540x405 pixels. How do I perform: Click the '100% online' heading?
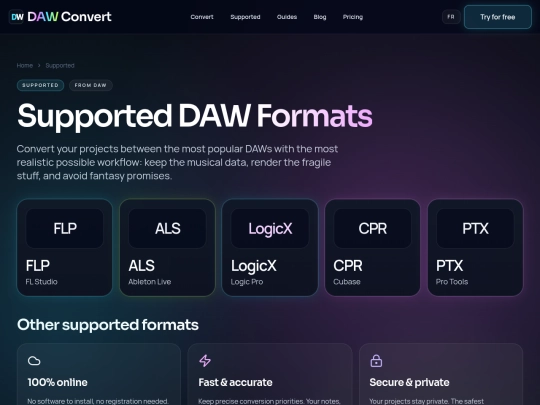58,382
